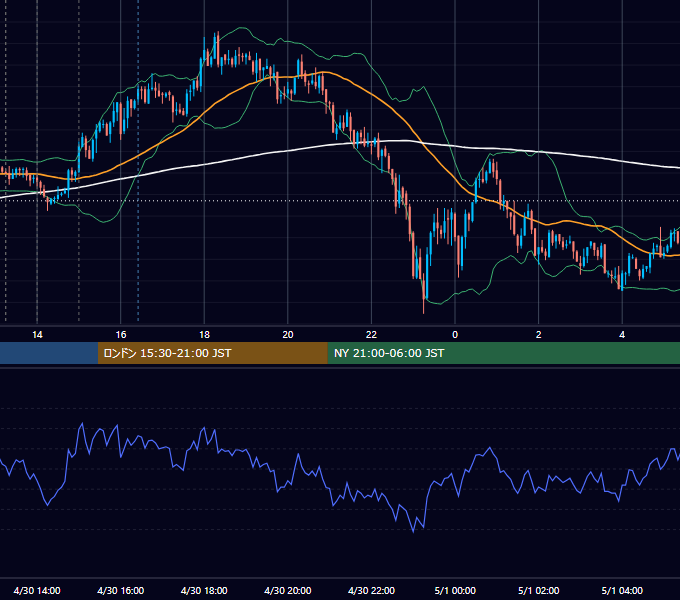
Task: Click the 0 hour axis label
Action: tap(455, 335)
